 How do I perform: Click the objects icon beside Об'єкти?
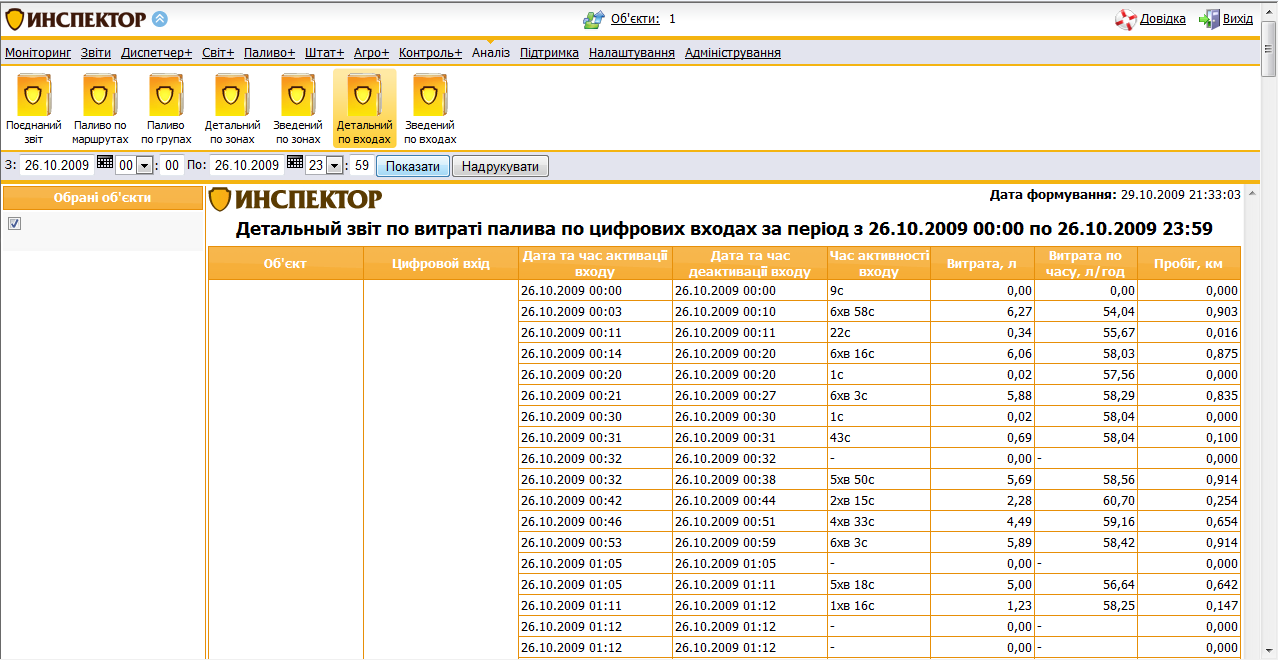pos(594,19)
